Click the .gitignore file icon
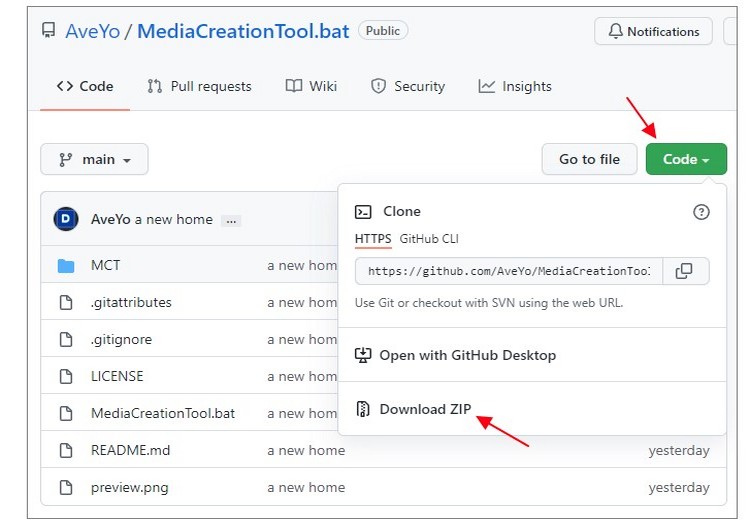This screenshot has width=750, height=531. point(66,339)
